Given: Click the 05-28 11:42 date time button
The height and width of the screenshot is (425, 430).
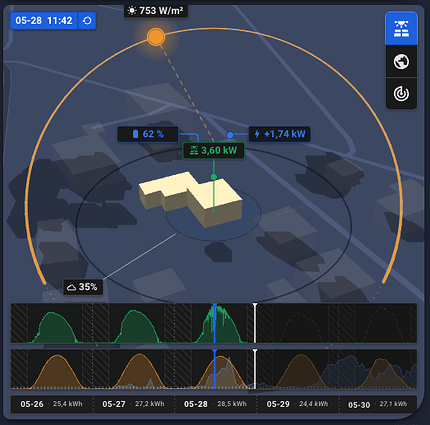Looking at the screenshot, I should [44, 21].
